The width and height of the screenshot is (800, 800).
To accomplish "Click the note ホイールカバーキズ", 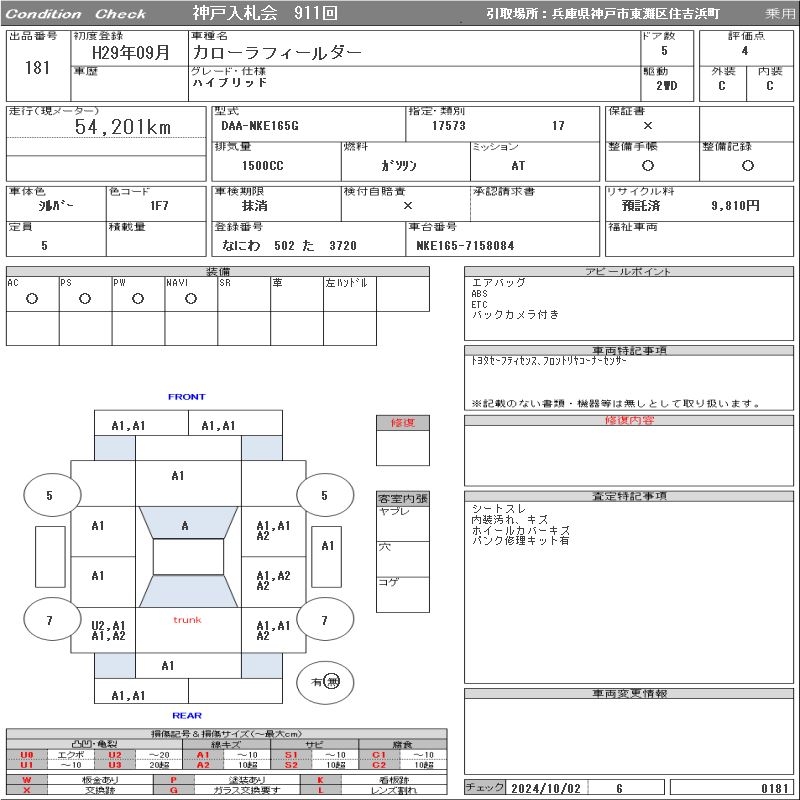I will [x=521, y=531].
